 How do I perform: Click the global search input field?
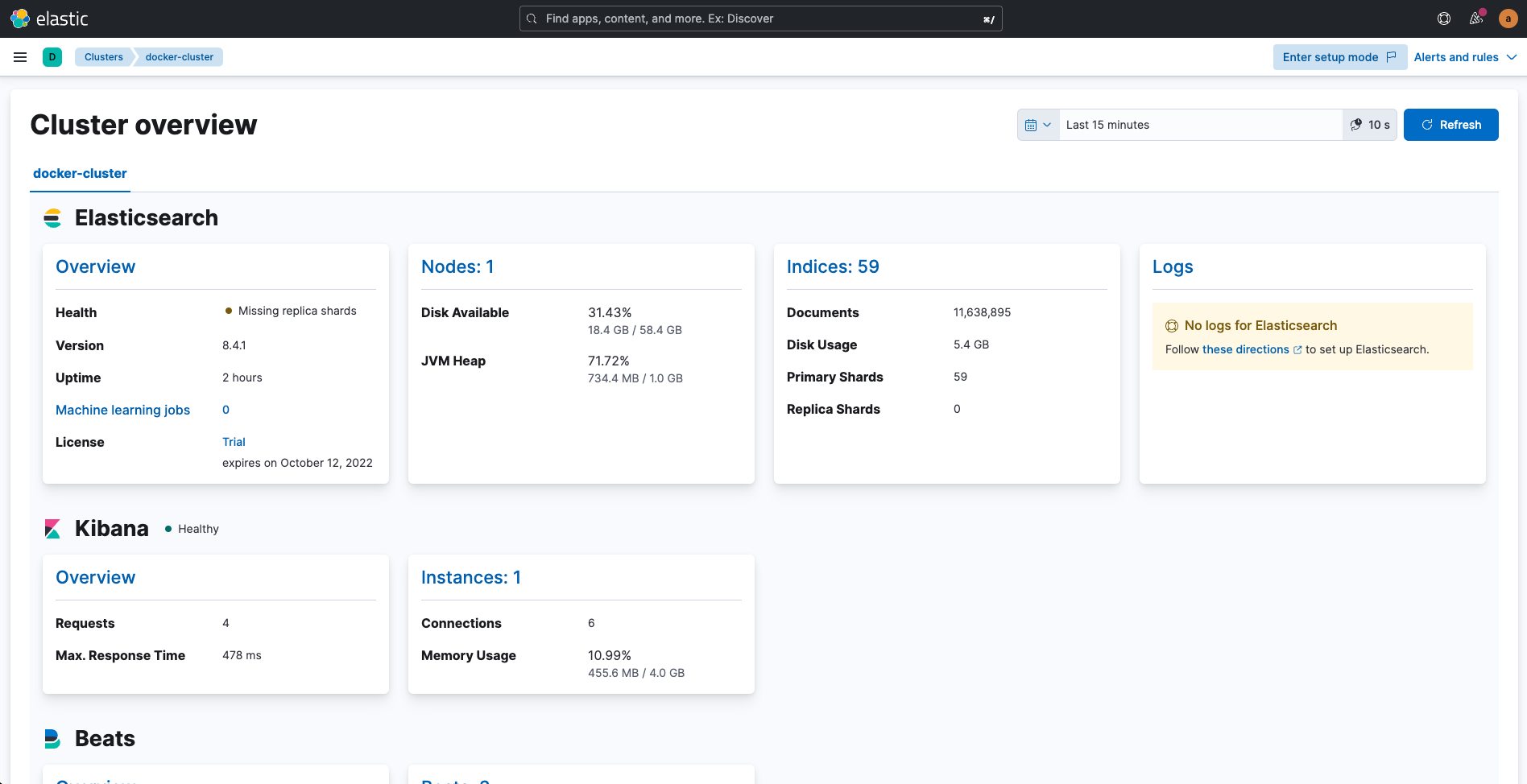pos(760,19)
